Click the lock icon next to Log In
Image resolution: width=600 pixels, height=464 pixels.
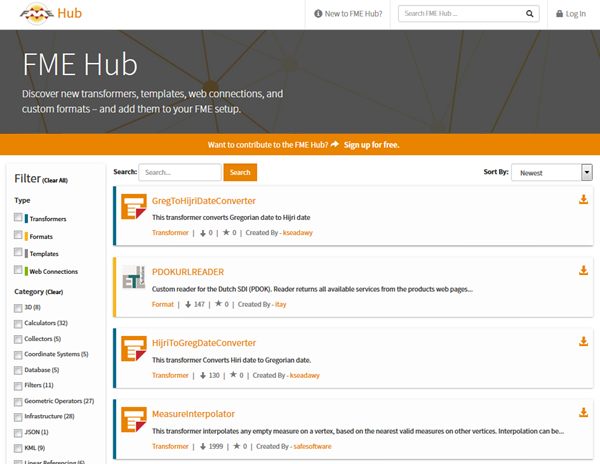(x=559, y=14)
